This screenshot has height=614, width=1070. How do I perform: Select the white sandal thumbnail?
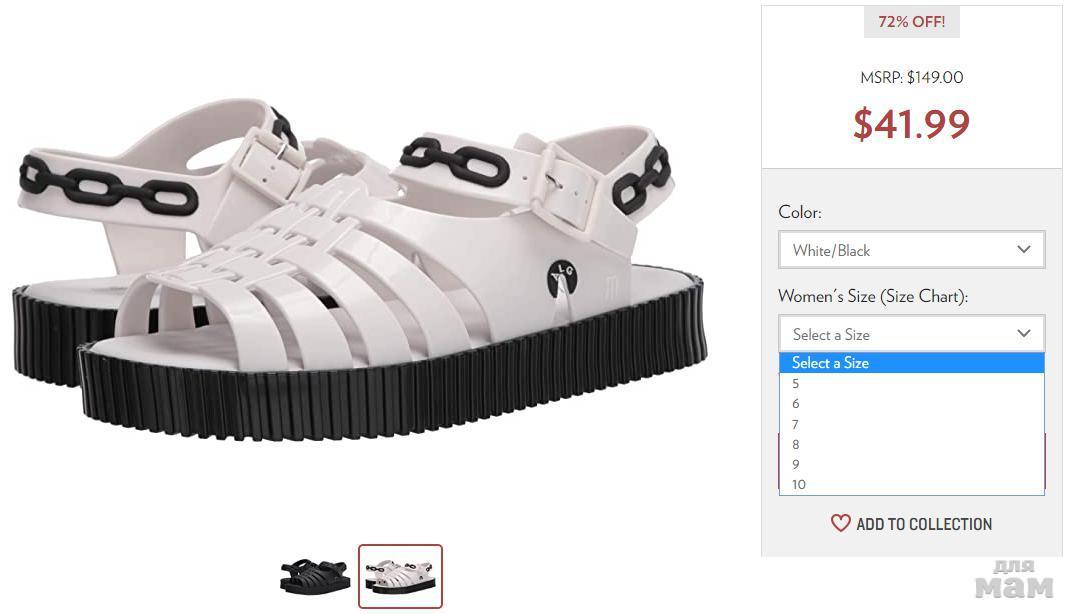pos(400,577)
